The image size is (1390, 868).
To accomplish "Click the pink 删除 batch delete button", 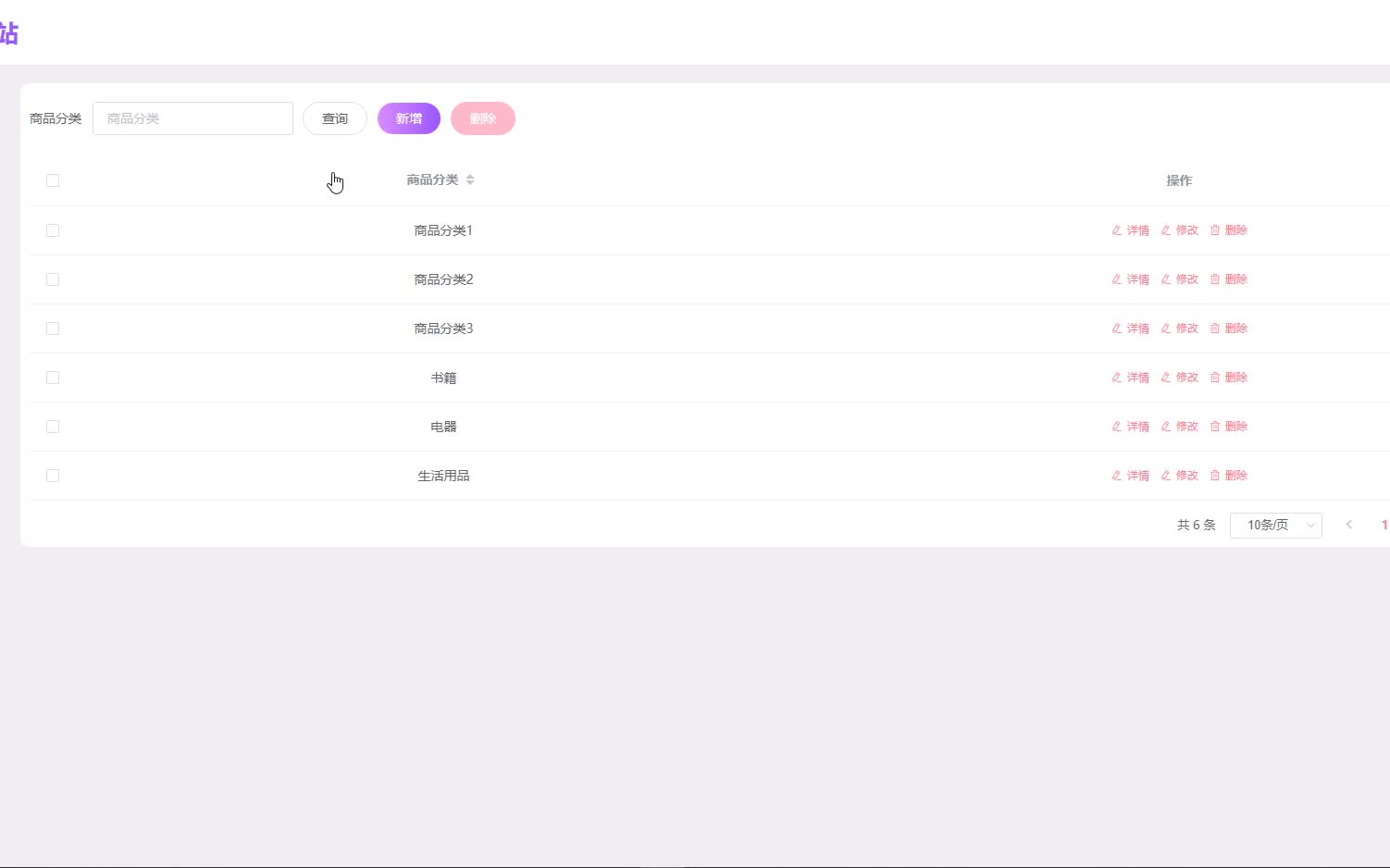I will point(483,118).
